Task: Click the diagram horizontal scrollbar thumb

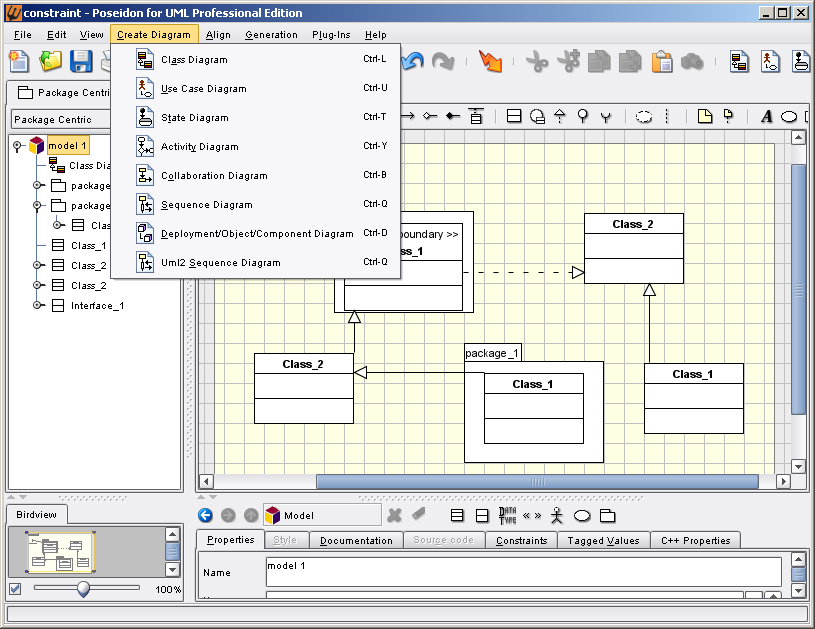Action: click(537, 481)
